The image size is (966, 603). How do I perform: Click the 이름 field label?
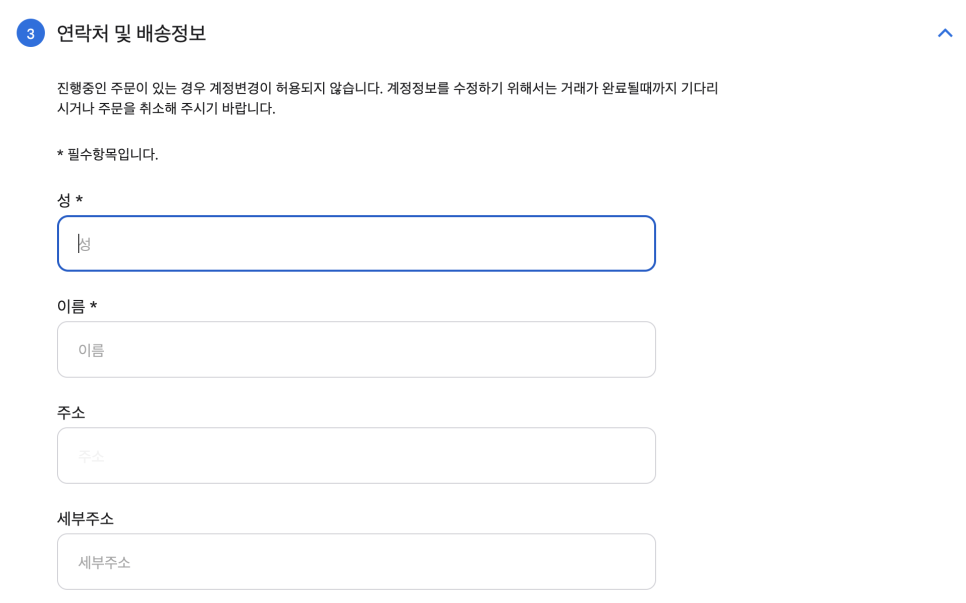71,306
